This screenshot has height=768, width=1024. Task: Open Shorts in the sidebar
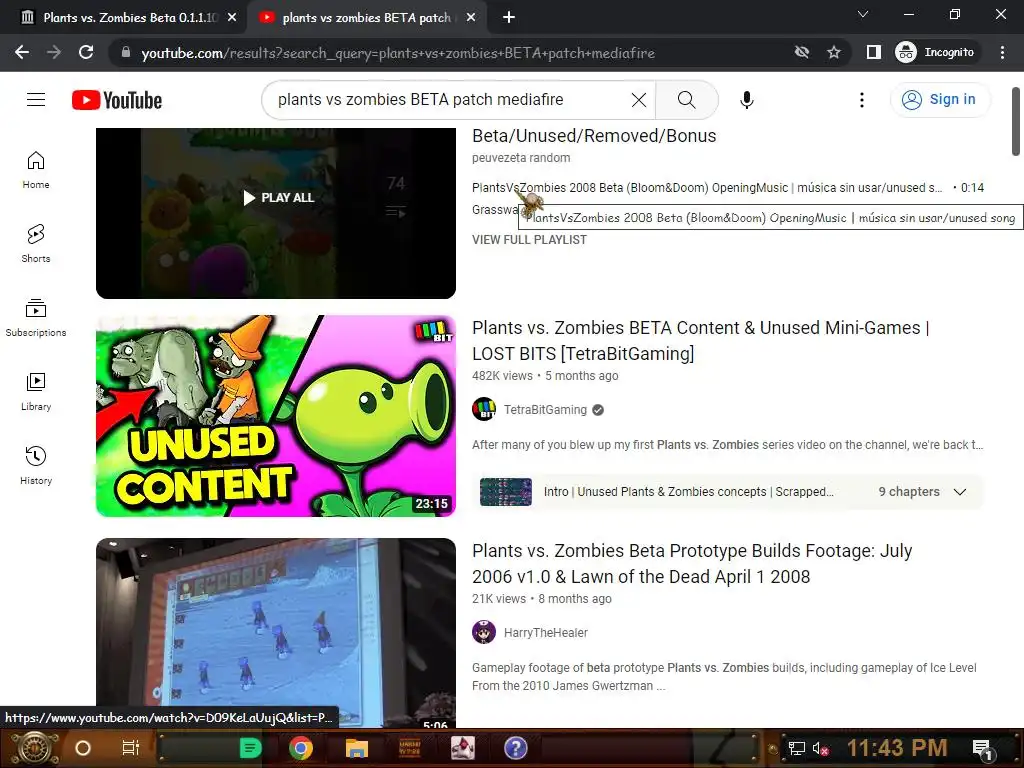coord(36,244)
